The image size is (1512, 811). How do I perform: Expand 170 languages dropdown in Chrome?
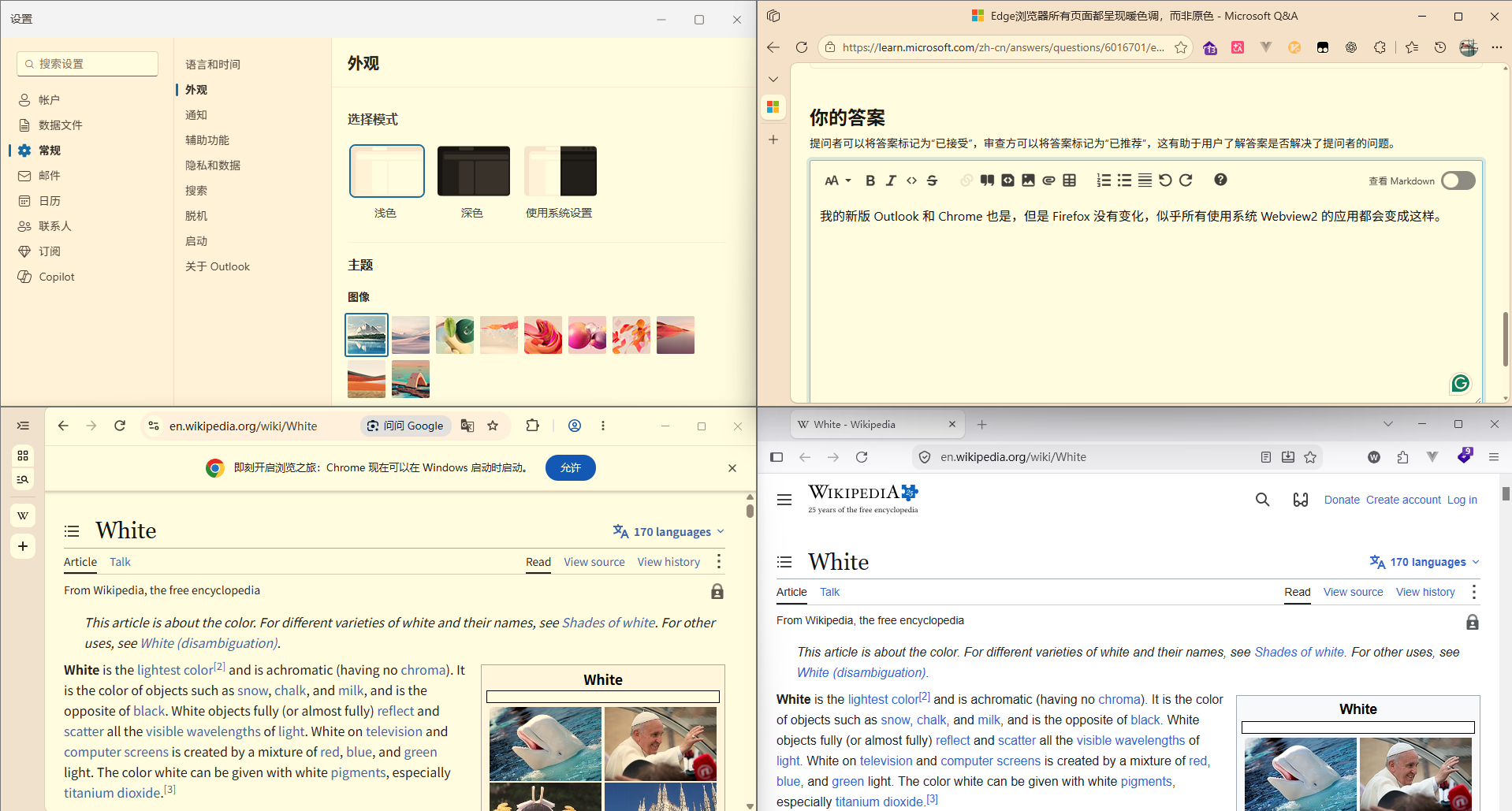pos(668,532)
